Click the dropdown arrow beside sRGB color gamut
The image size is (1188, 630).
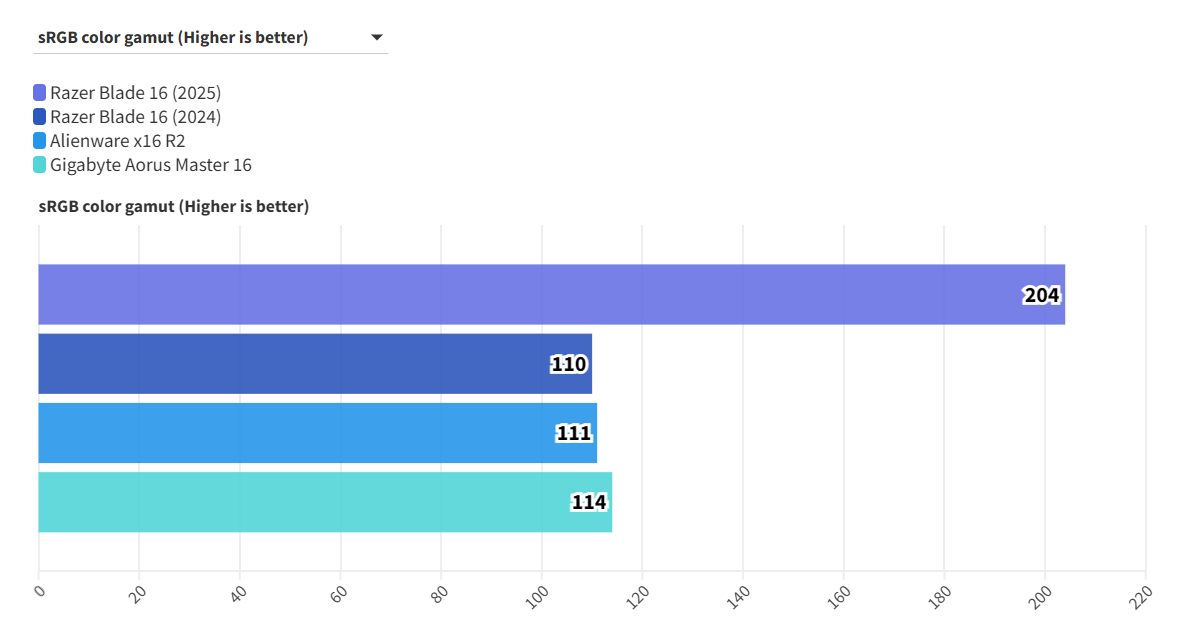(377, 38)
